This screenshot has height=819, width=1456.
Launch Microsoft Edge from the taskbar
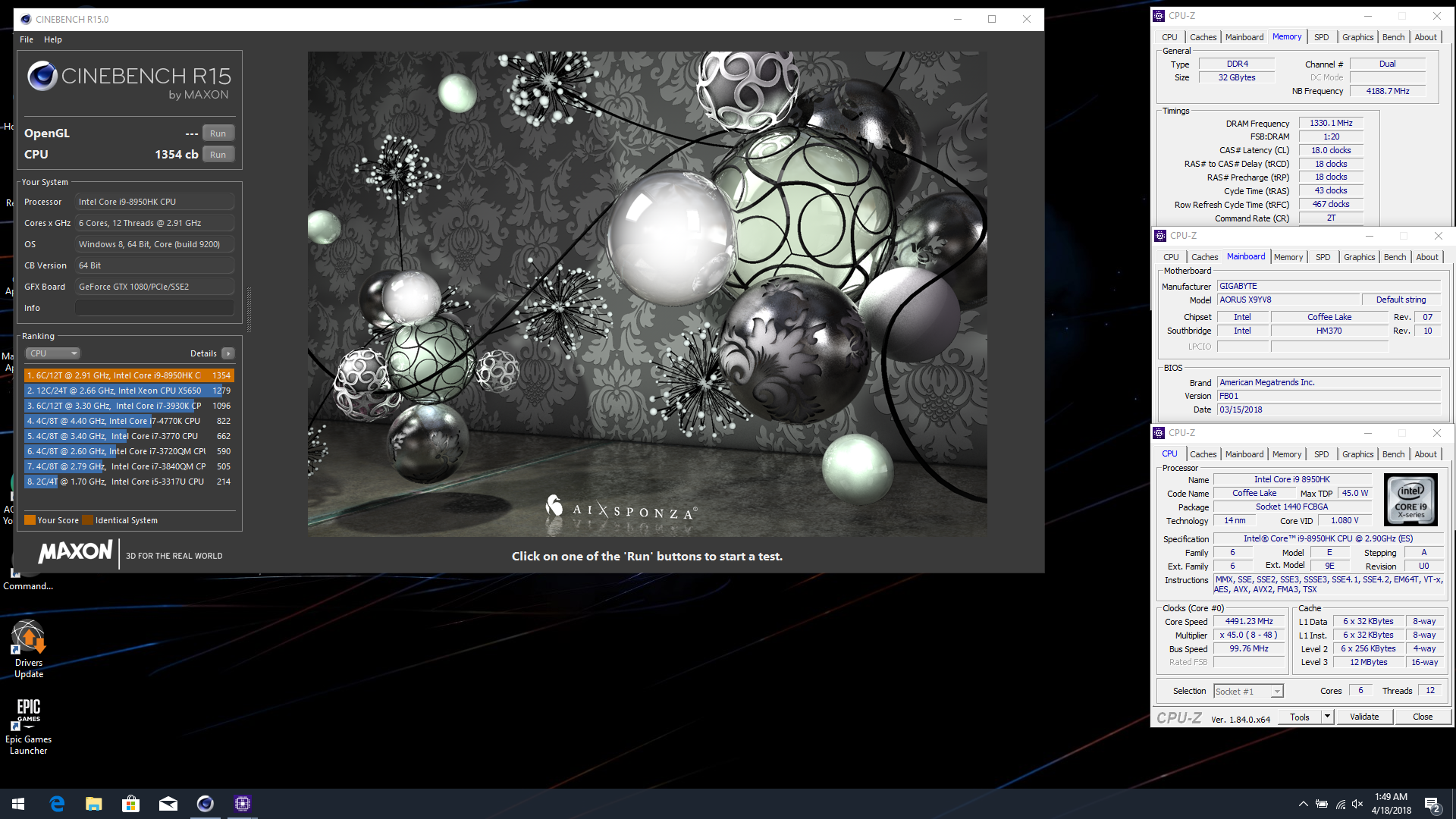click(57, 804)
